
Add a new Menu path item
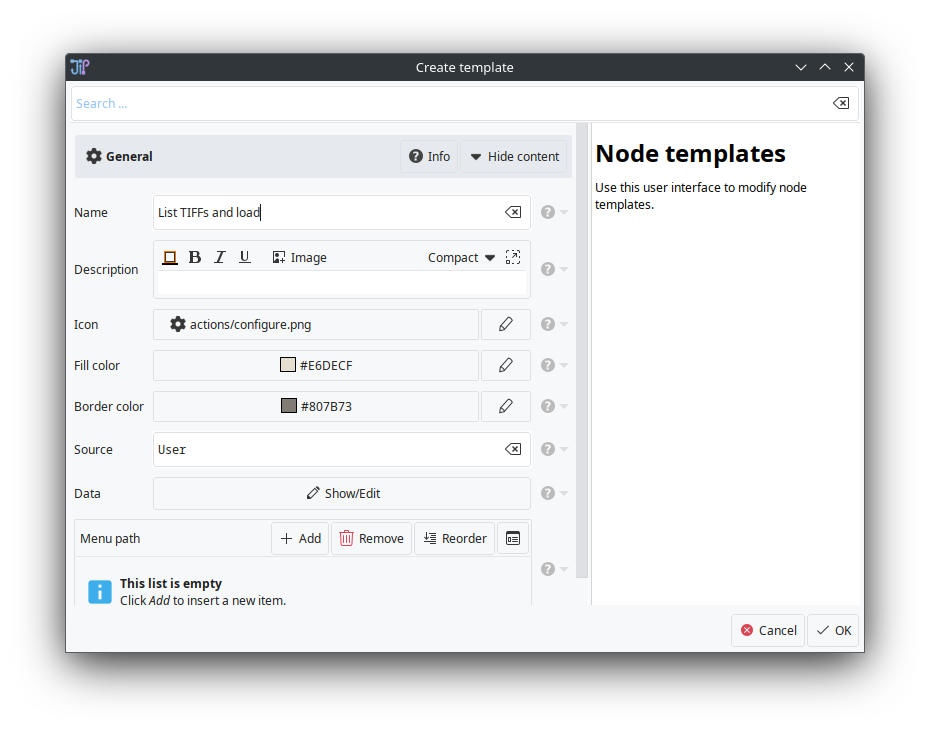[300, 539]
